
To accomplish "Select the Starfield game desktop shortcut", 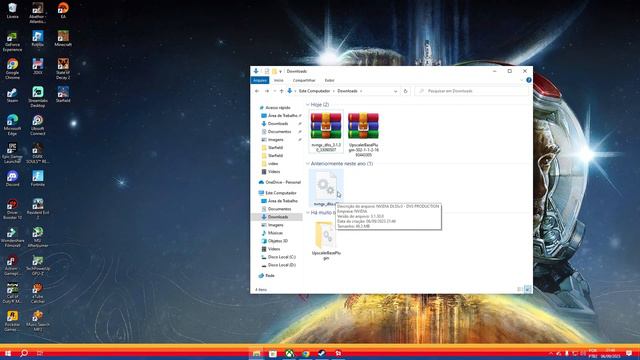I will 63,95.
